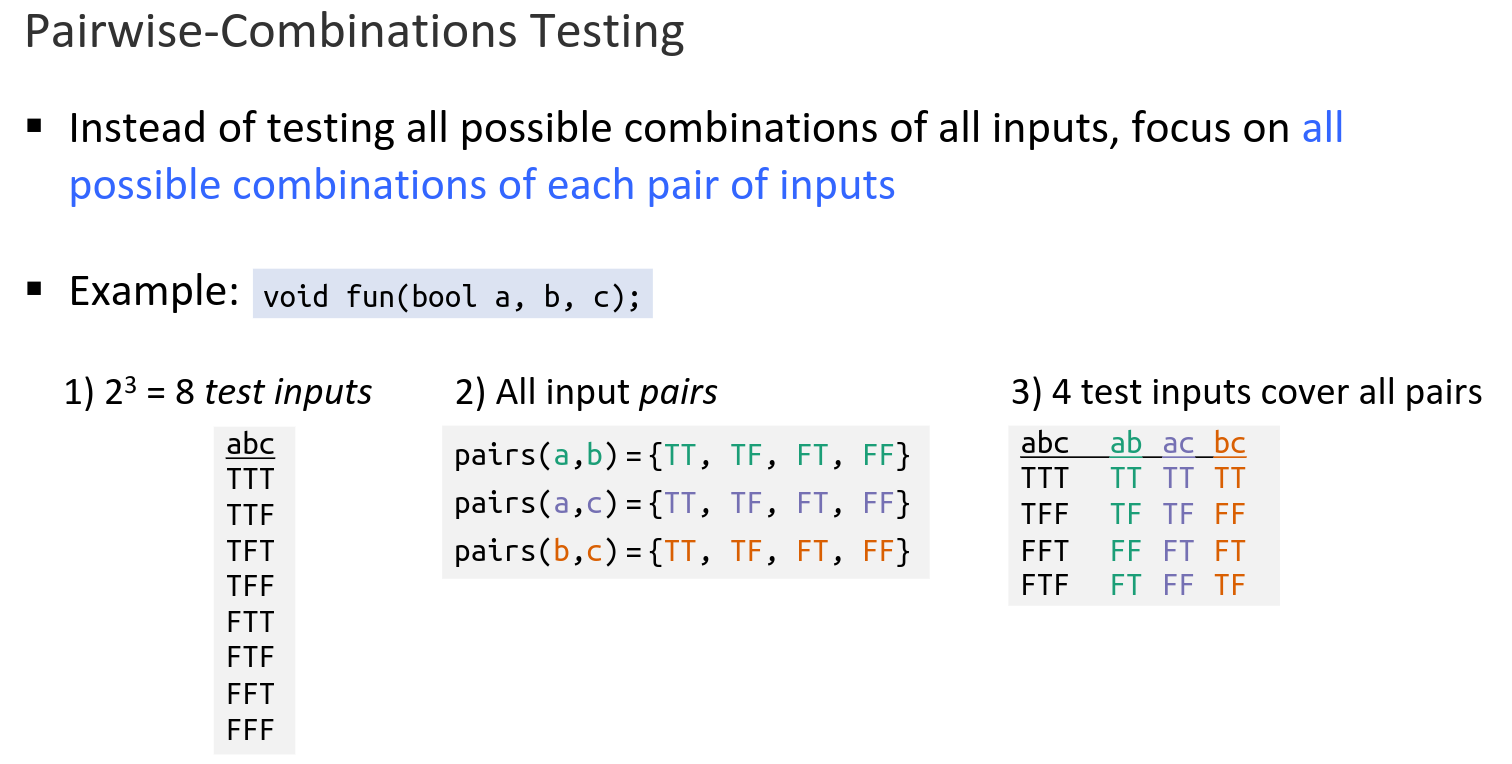Click the TTF row in the 8-input list
The height and width of the screenshot is (764, 1512).
[x=250, y=515]
